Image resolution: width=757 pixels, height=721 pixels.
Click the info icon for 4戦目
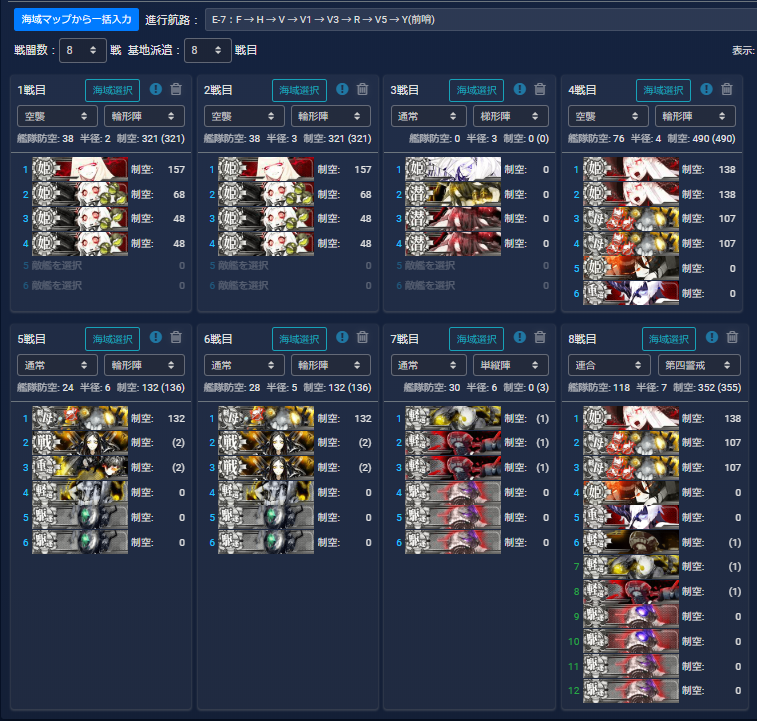click(x=706, y=89)
